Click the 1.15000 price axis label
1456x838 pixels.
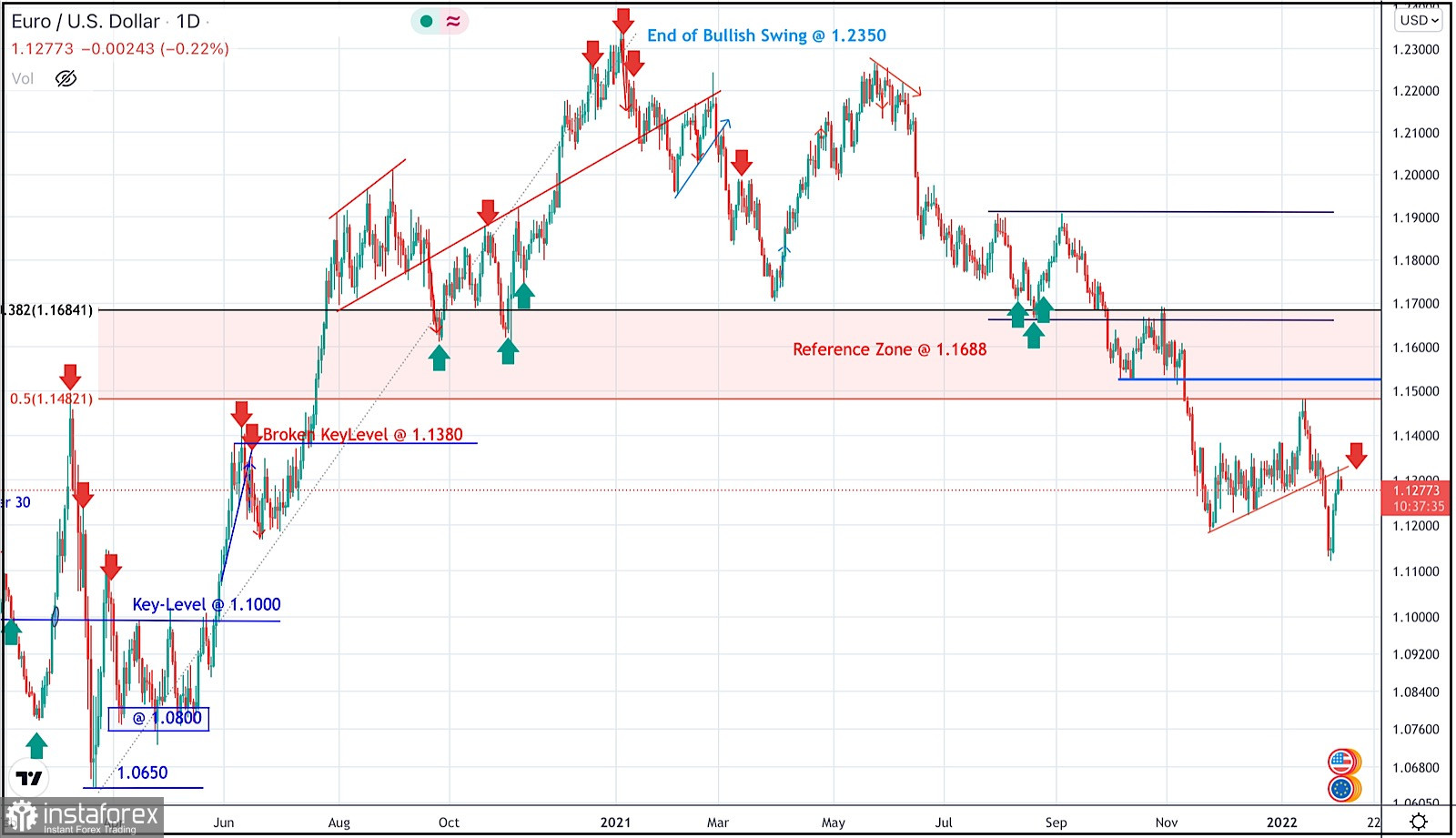click(1416, 391)
